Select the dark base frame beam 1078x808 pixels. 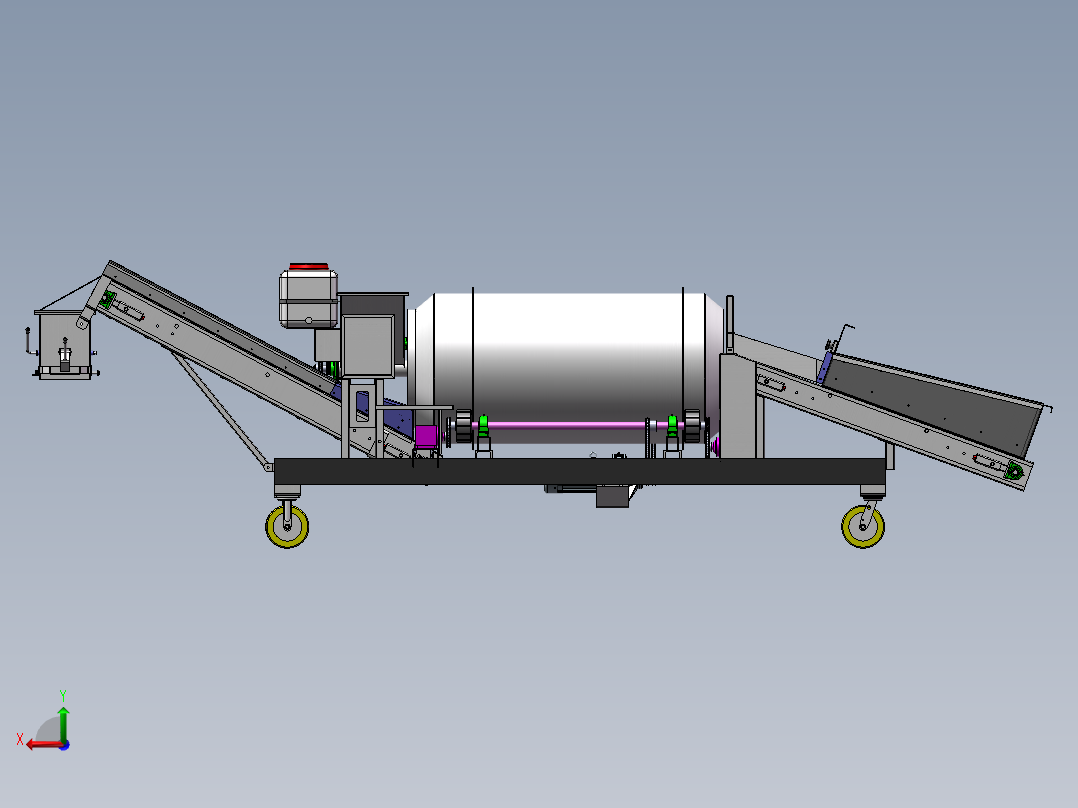click(x=580, y=471)
